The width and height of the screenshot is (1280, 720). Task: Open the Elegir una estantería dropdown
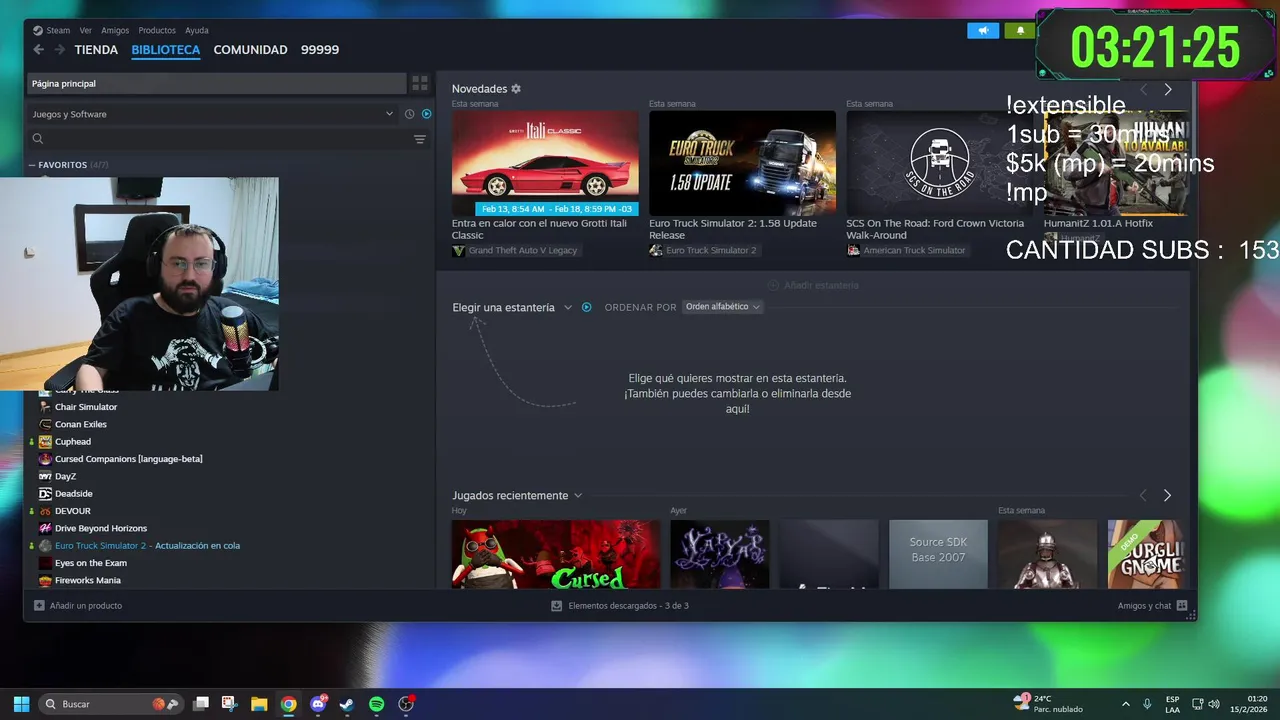tap(512, 307)
